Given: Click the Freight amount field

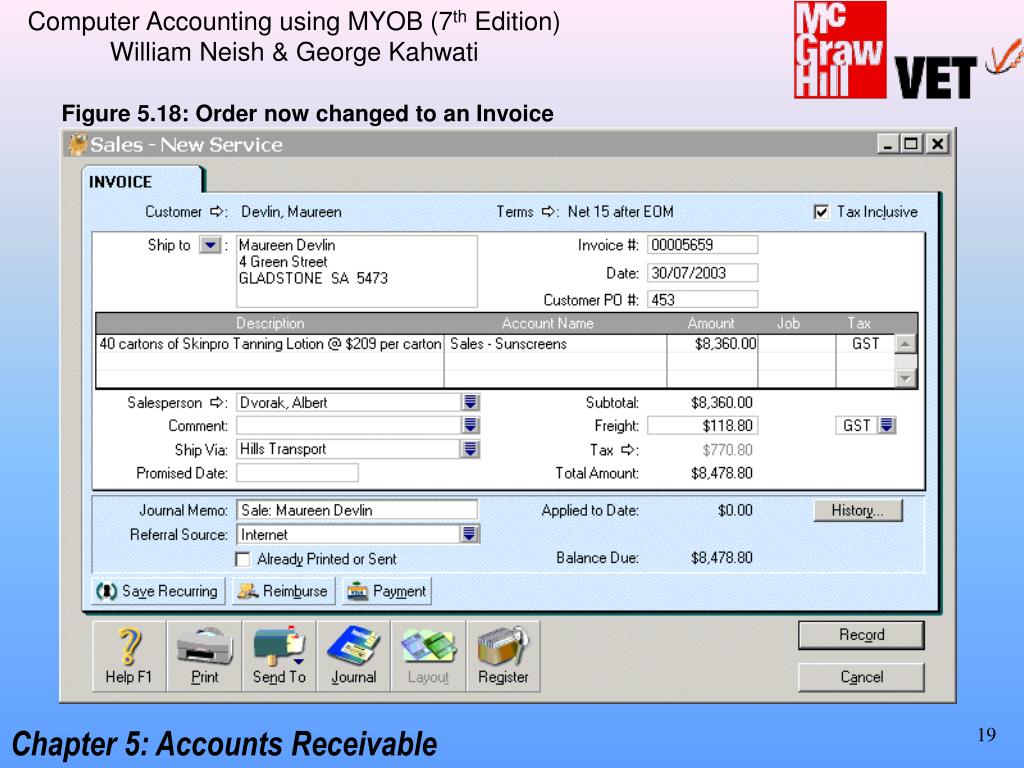Looking at the screenshot, I should tap(702, 426).
